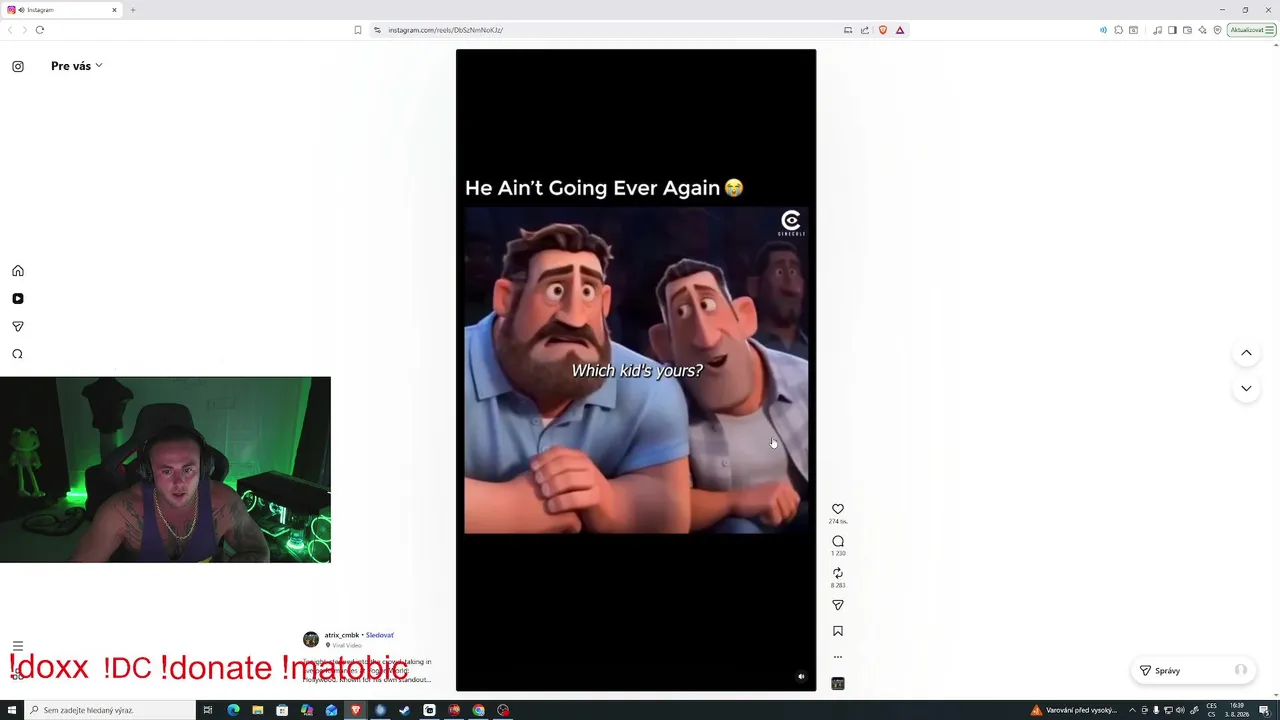This screenshot has width=1280, height=720.
Task: Close the Instagram browser tab
Action: 114,10
